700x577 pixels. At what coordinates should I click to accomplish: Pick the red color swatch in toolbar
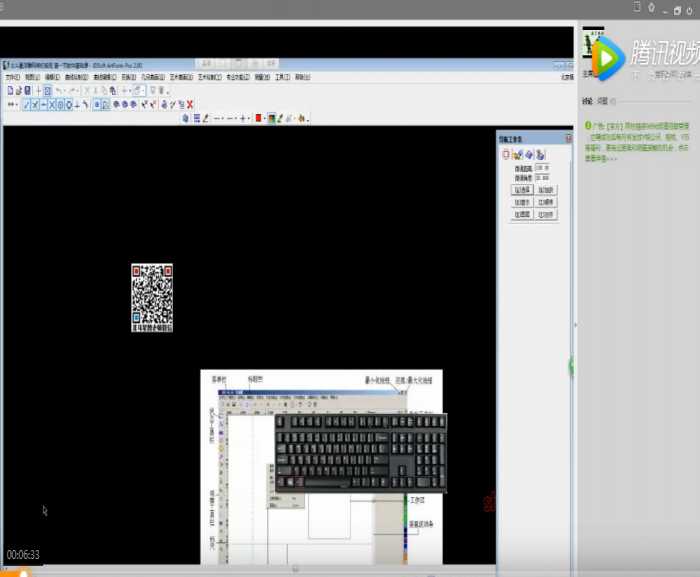pos(258,117)
